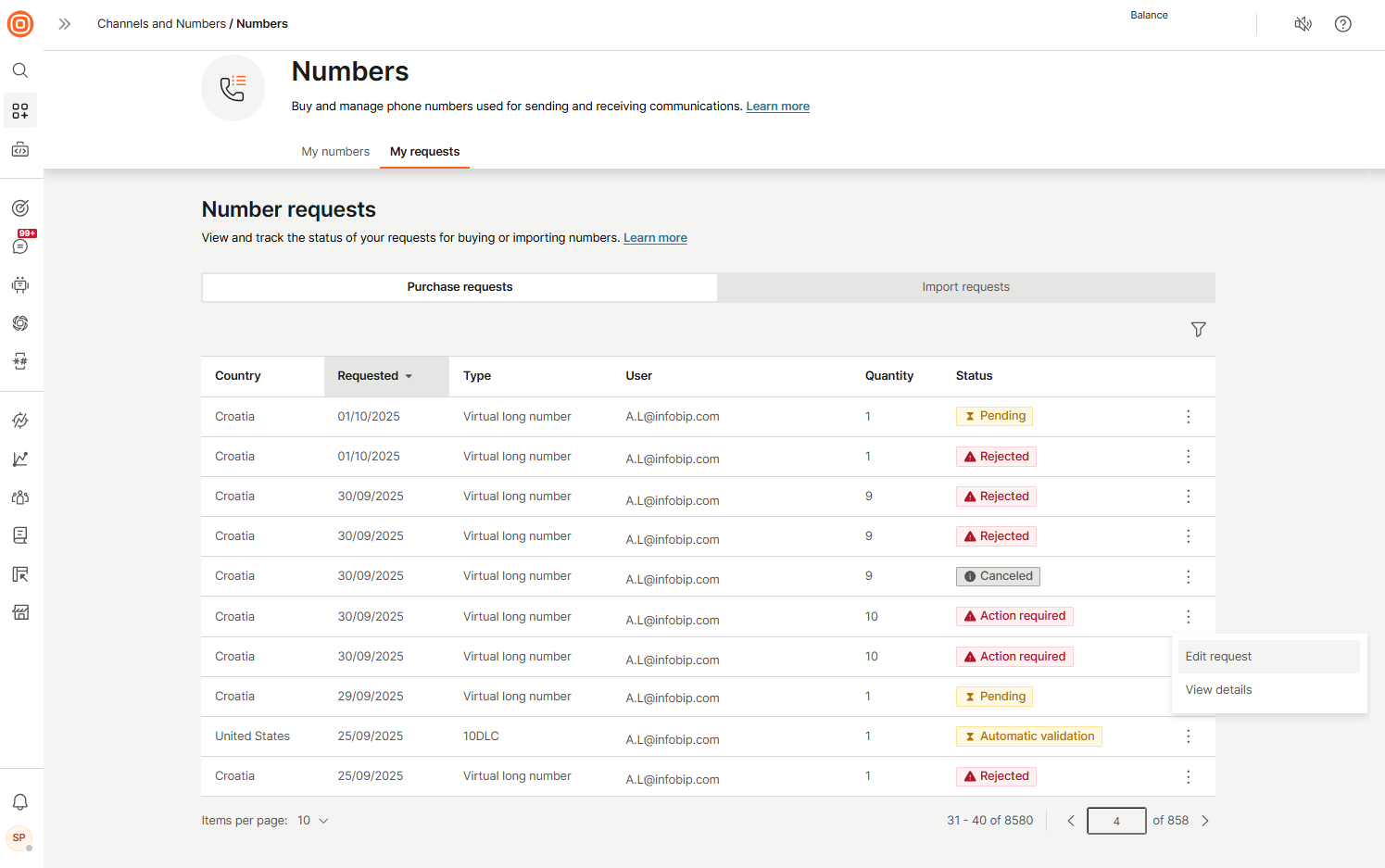Click the notifications bell icon

pyautogui.click(x=20, y=802)
